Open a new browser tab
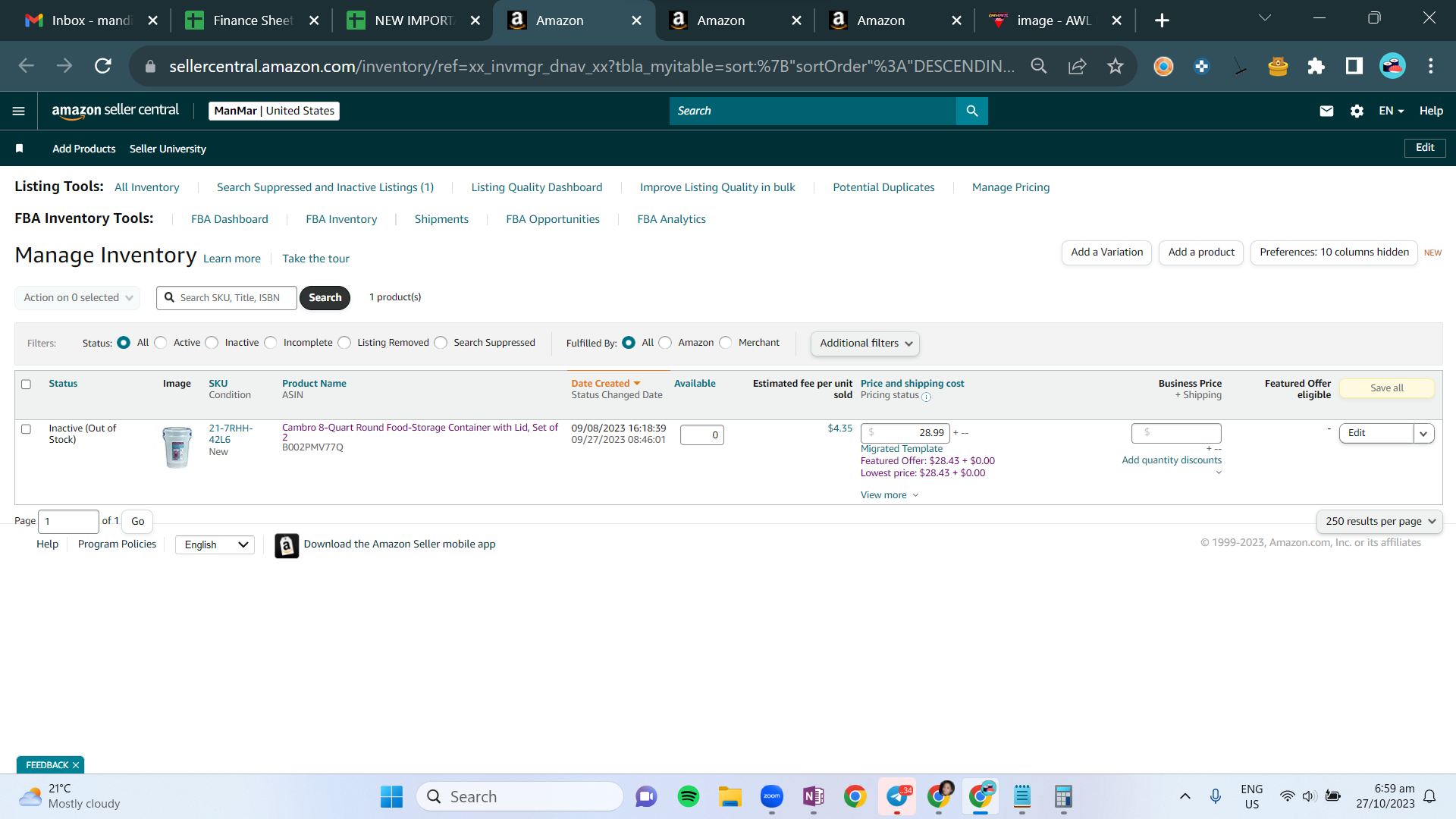 (x=1162, y=20)
